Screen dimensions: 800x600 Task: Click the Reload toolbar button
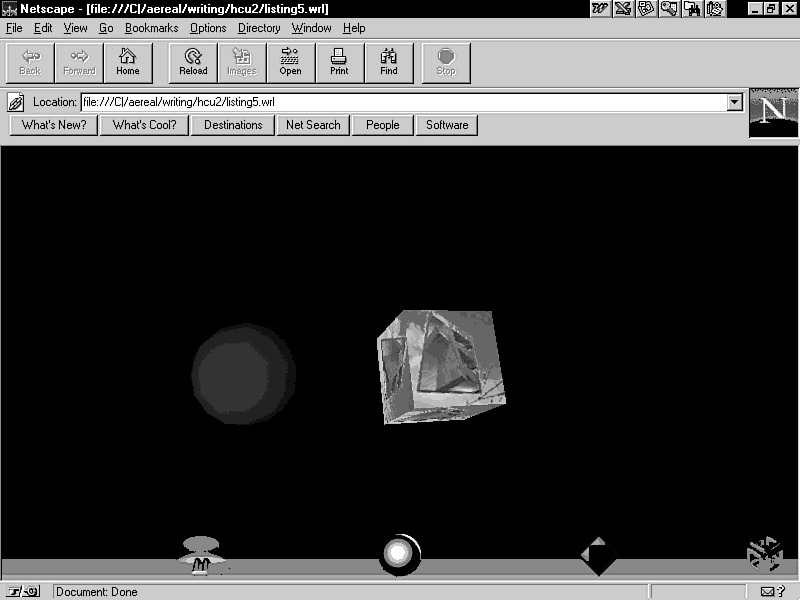(x=193, y=63)
